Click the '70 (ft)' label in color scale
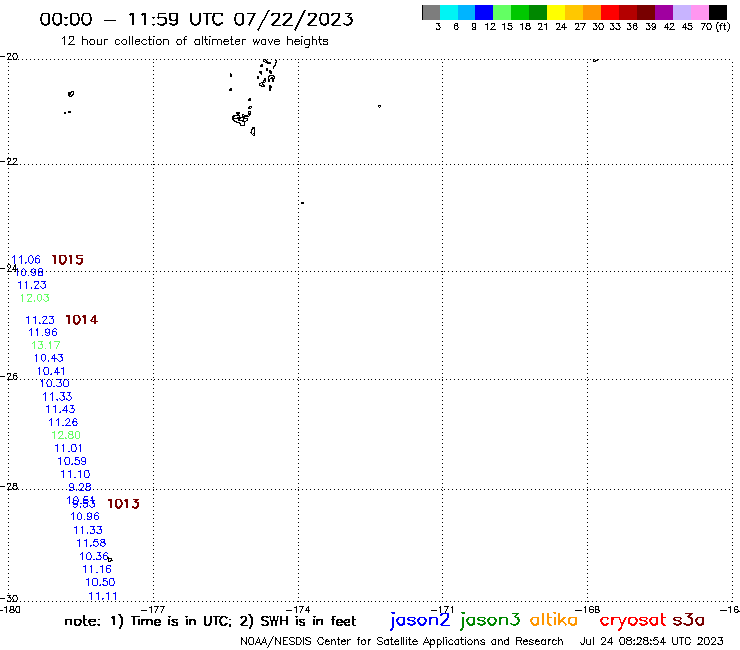 715,26
